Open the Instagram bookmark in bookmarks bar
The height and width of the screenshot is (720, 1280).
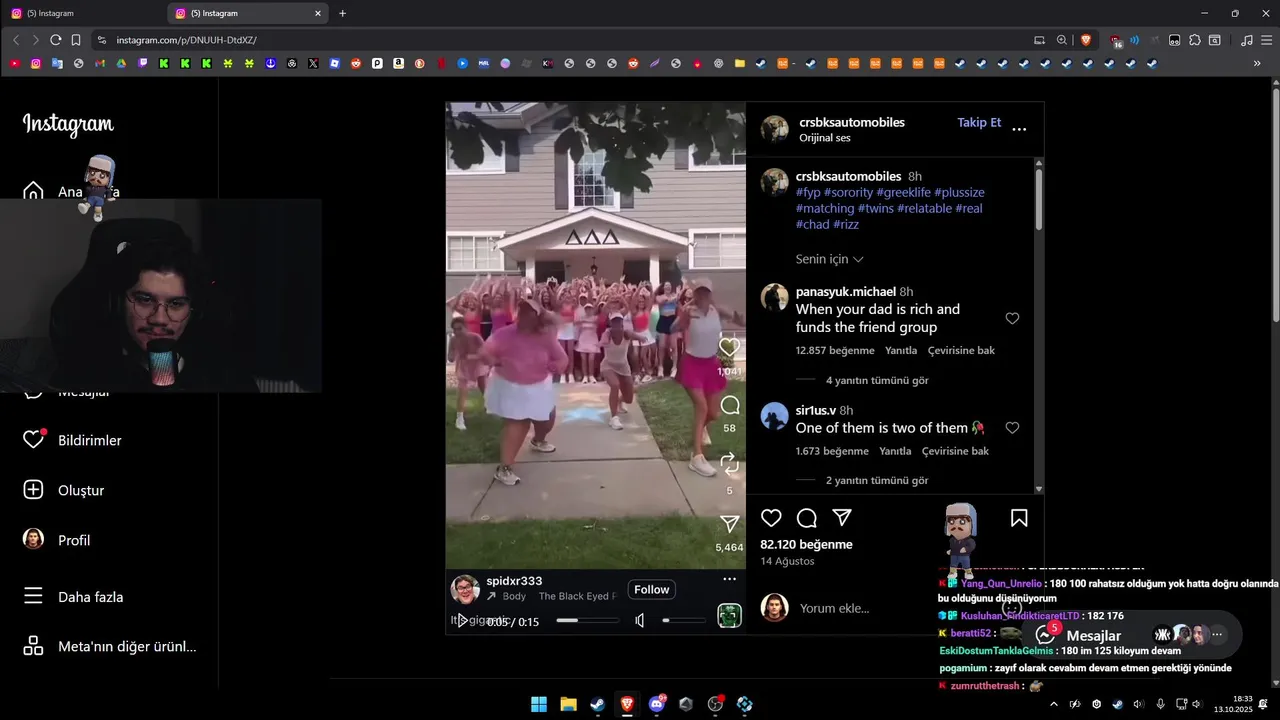tap(36, 63)
